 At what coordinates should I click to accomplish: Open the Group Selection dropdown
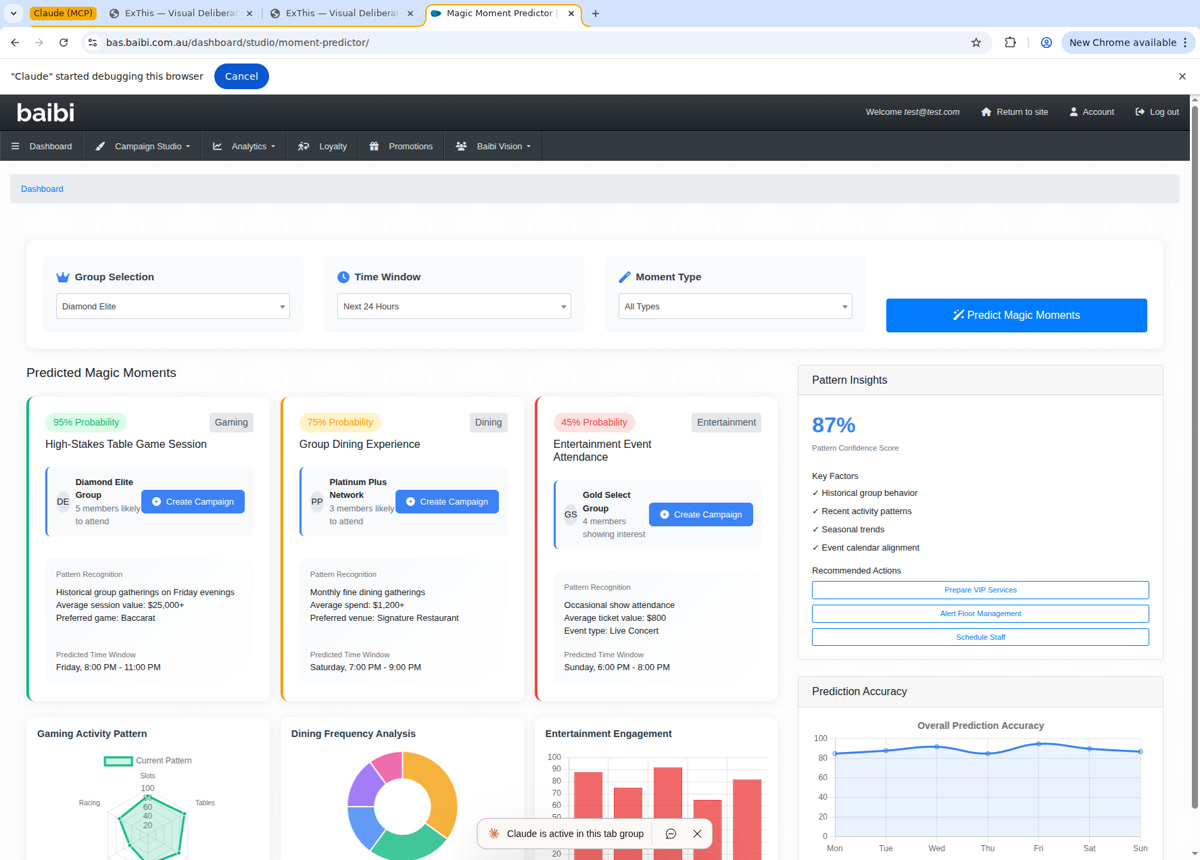coord(173,307)
